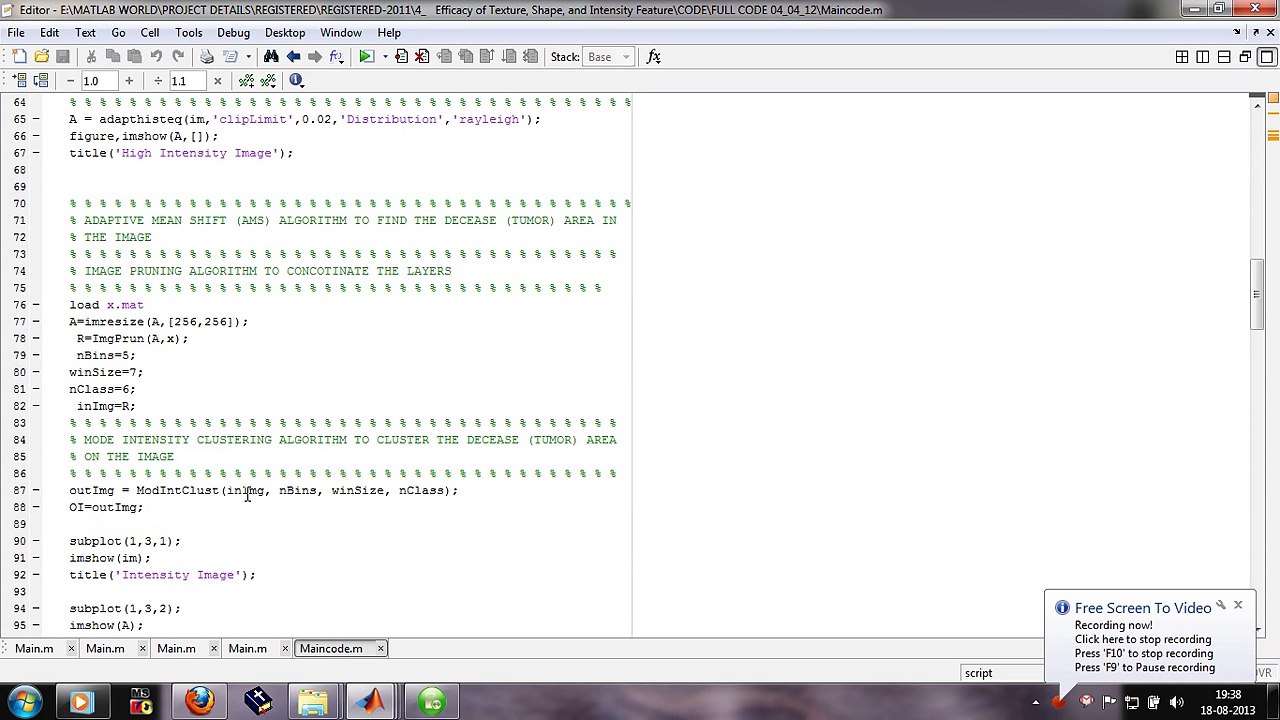This screenshot has height=720, width=1280.
Task: Toggle the Set/clear breakpoint button
Action: pyautogui.click(x=401, y=57)
